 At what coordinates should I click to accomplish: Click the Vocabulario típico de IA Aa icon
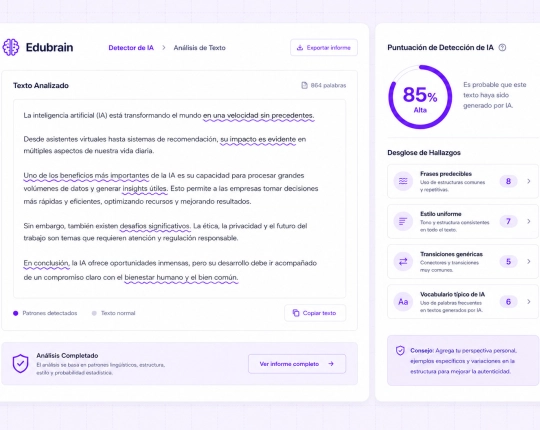click(x=403, y=302)
